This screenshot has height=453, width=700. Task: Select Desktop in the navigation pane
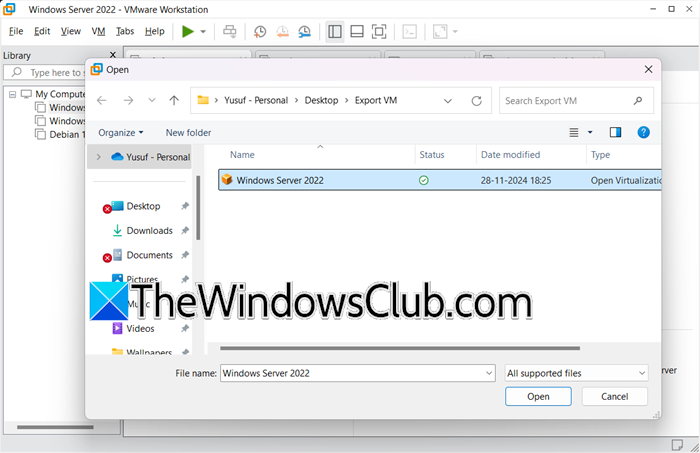143,206
